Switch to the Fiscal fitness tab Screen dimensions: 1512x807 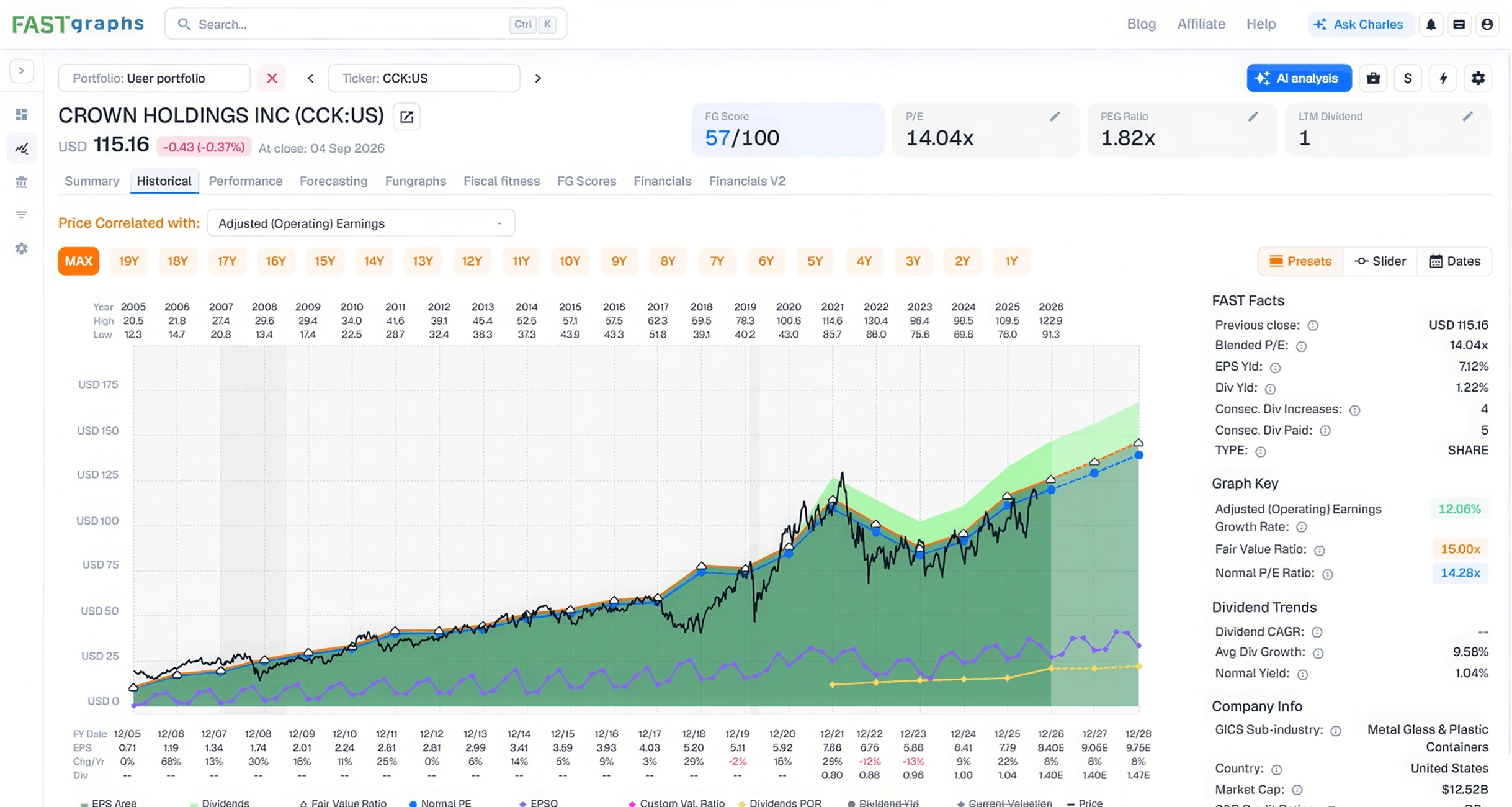(501, 181)
